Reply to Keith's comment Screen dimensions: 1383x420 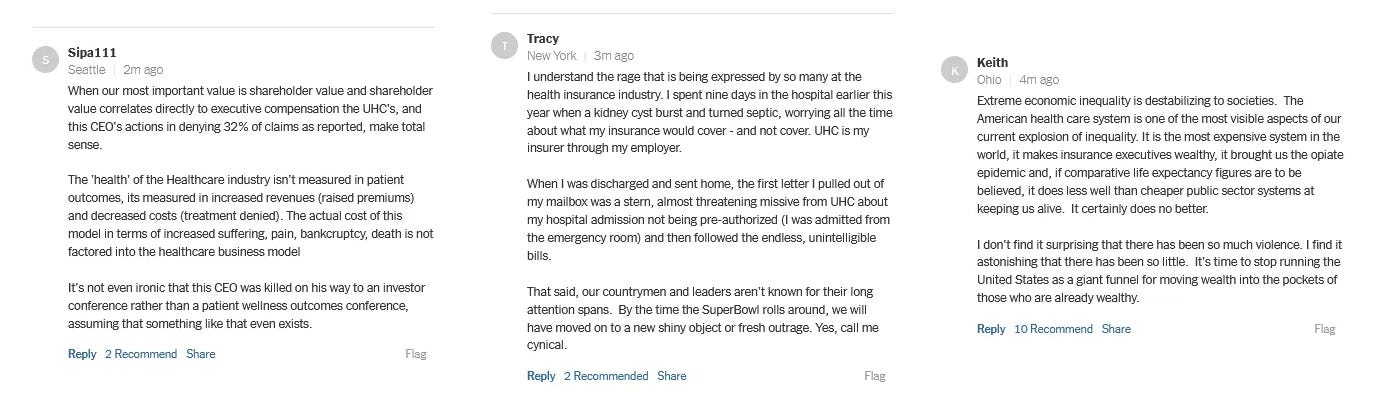(x=991, y=329)
